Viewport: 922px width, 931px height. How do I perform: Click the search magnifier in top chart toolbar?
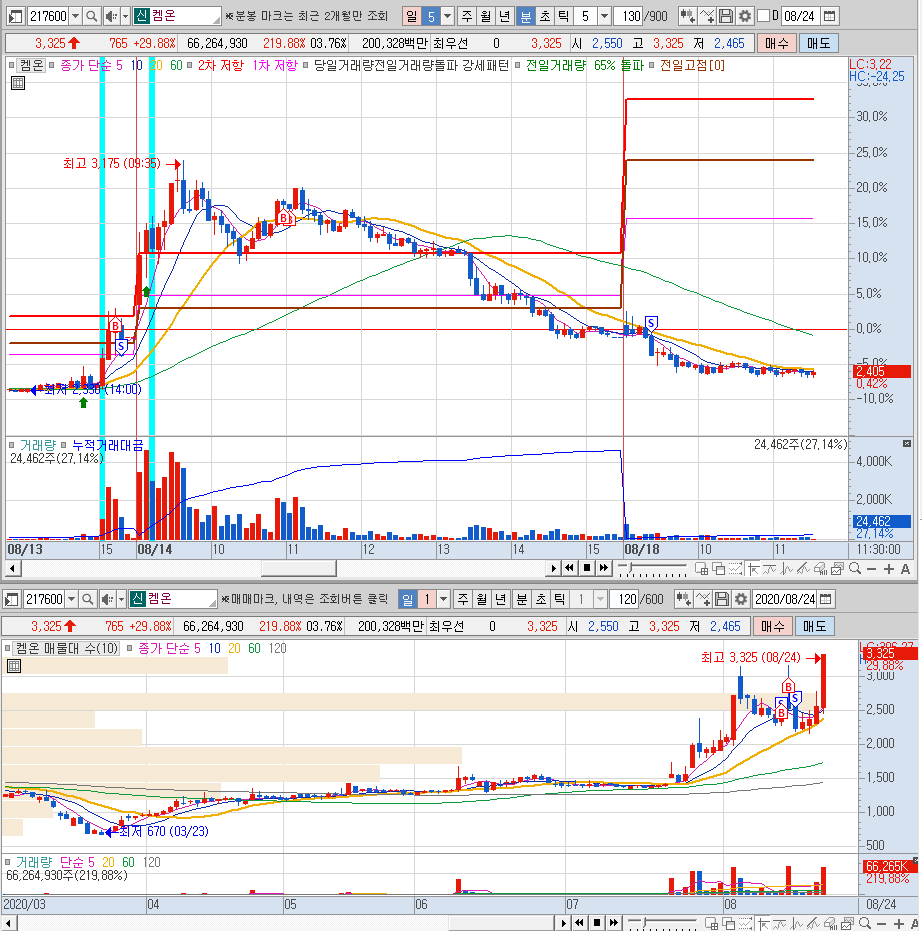pyautogui.click(x=91, y=16)
